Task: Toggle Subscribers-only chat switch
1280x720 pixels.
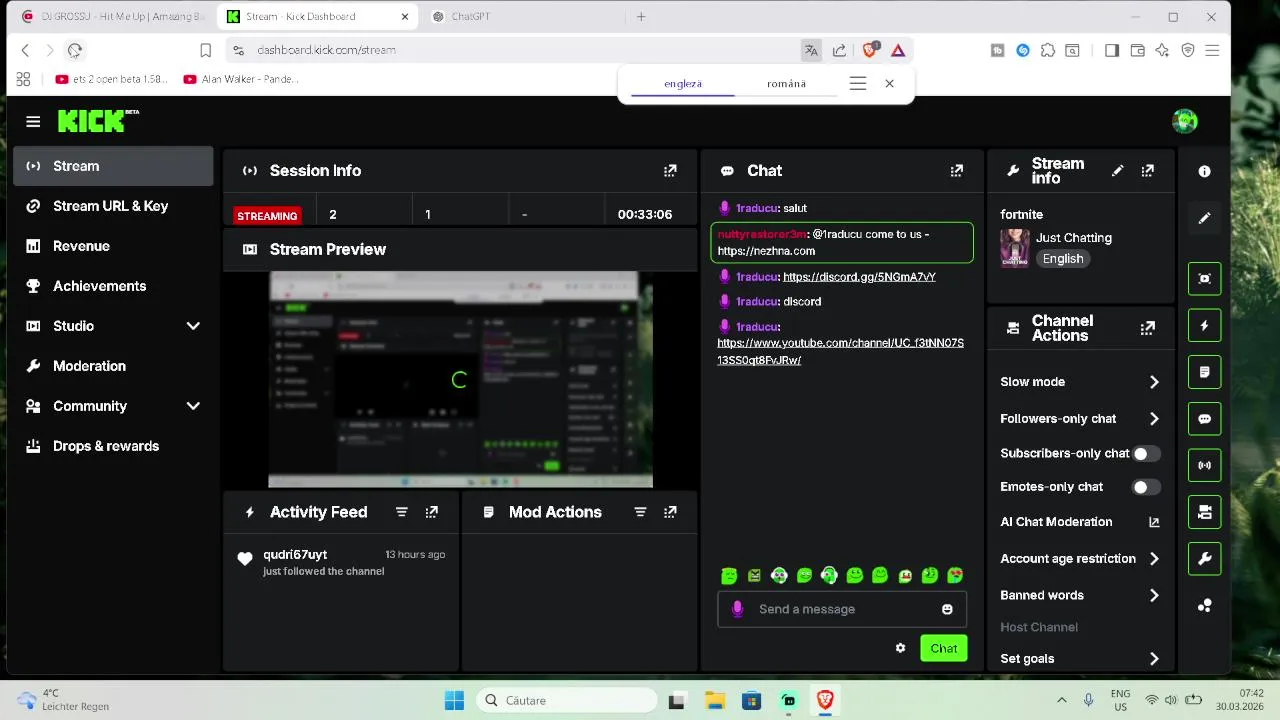Action: [1146, 453]
